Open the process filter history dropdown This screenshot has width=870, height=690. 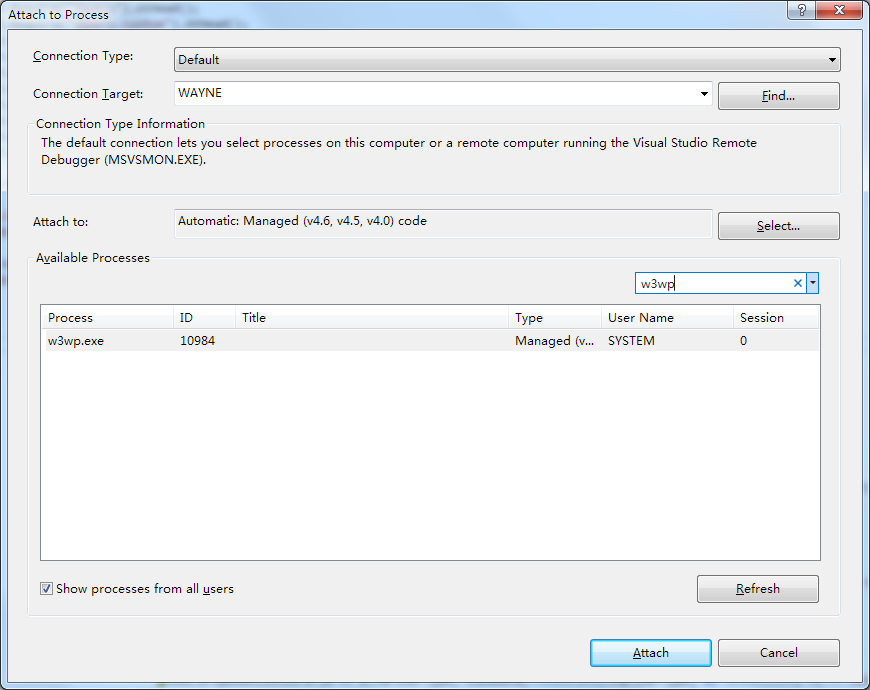tap(812, 283)
